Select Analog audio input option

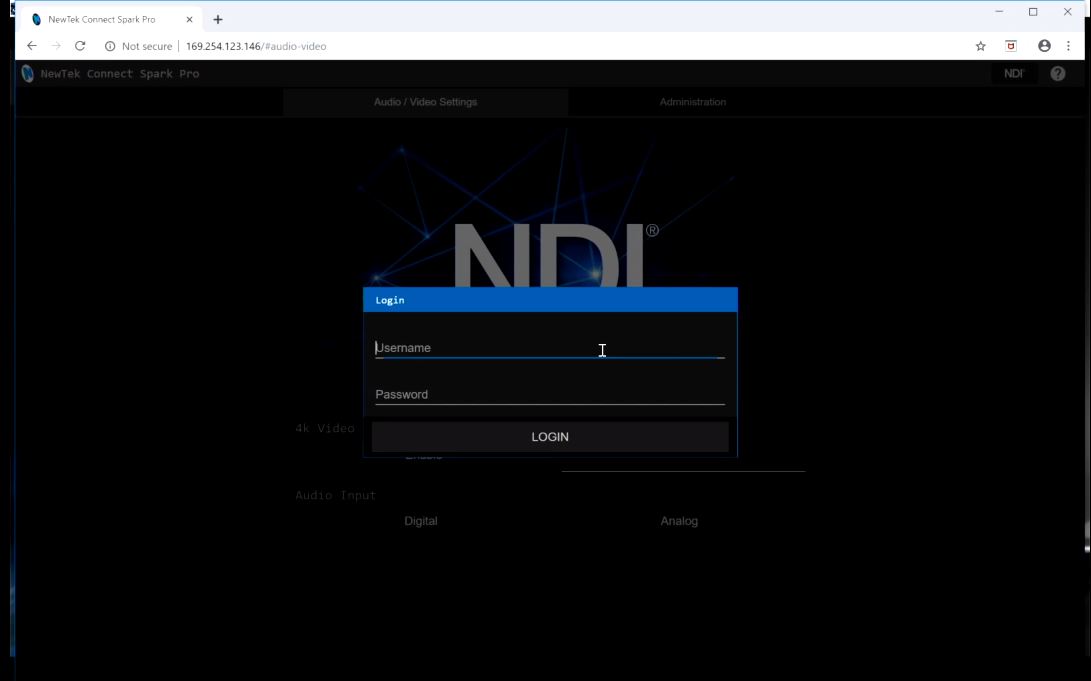(x=679, y=521)
